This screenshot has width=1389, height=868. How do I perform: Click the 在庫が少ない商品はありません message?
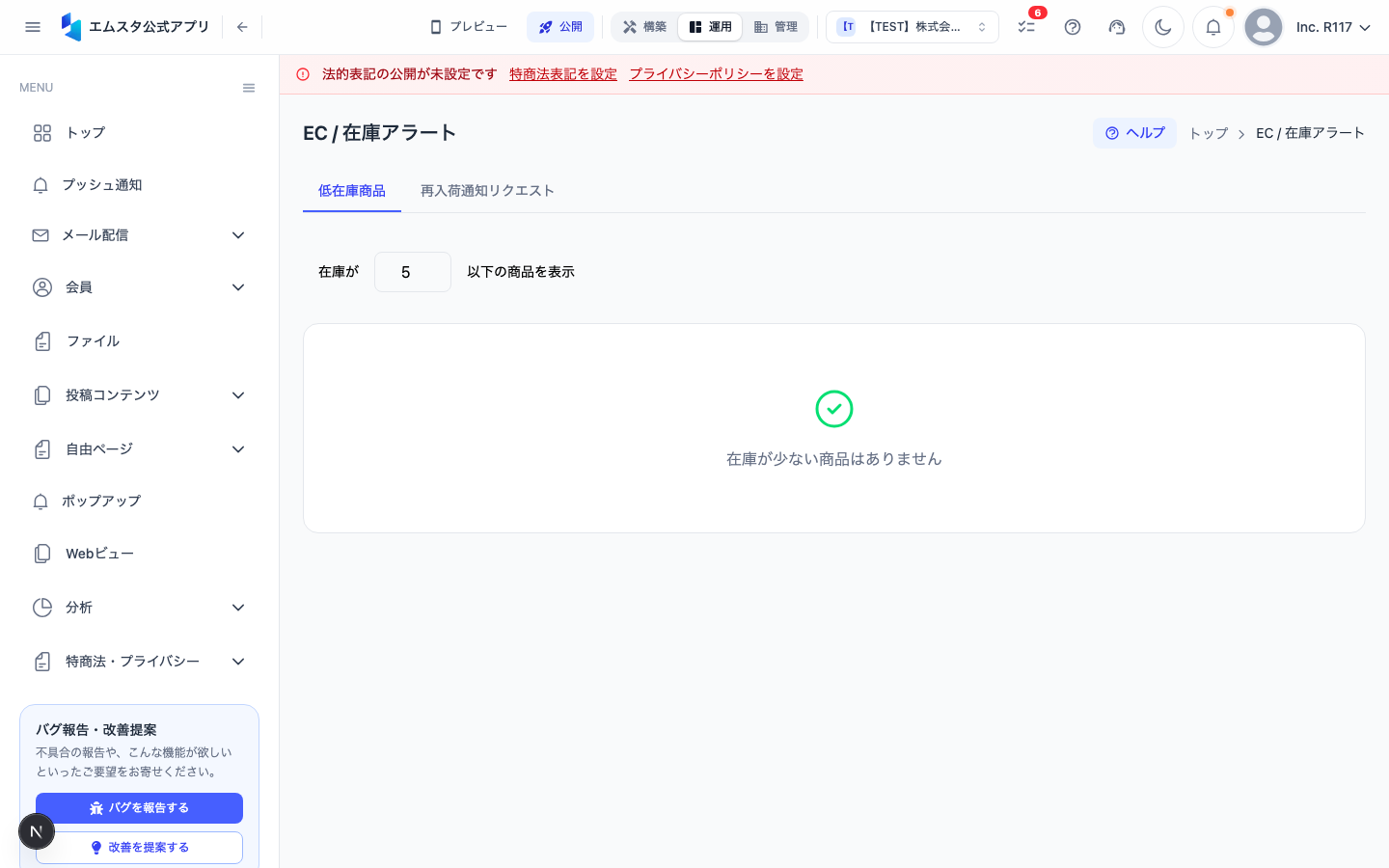click(x=834, y=459)
